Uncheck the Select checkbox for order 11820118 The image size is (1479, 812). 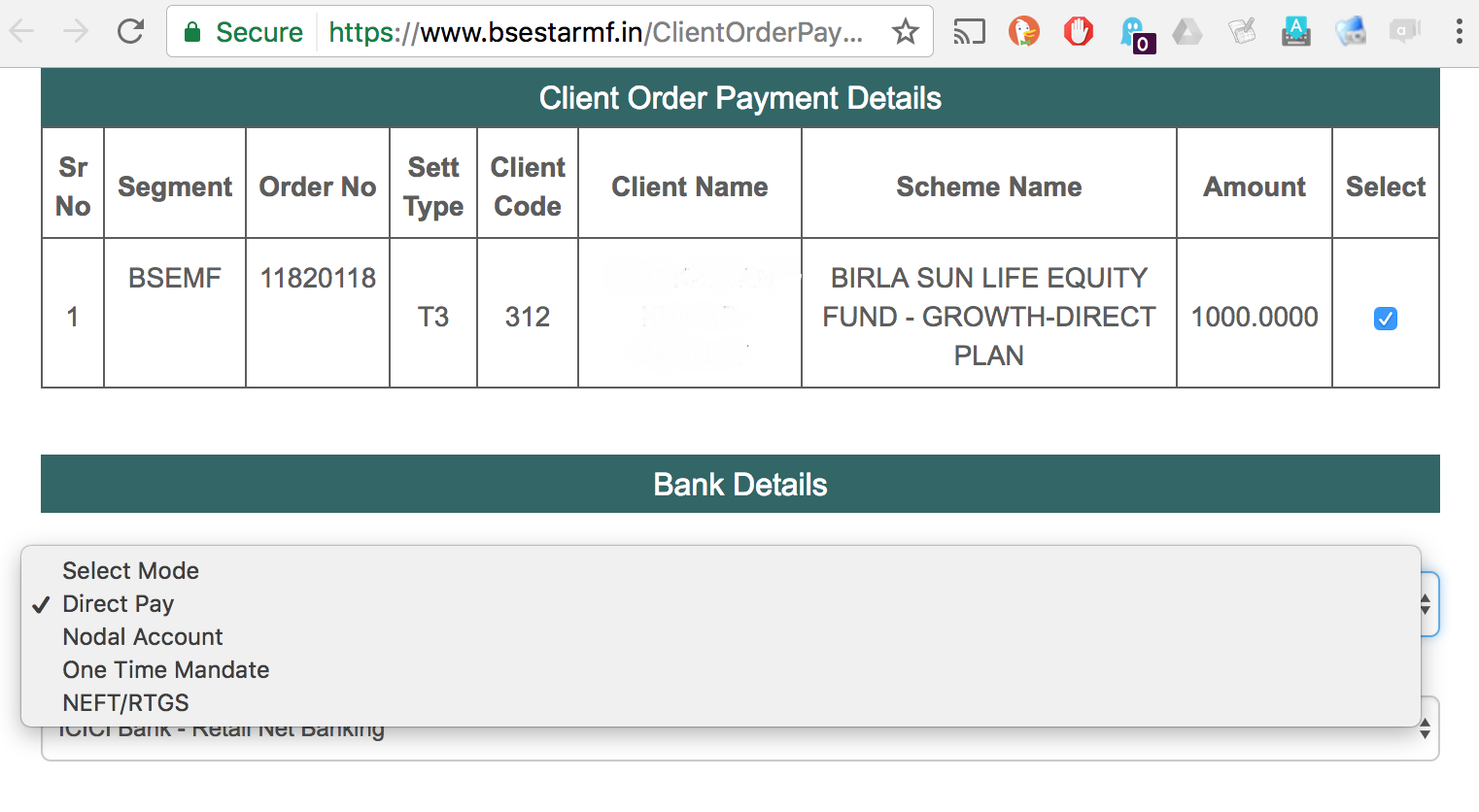[x=1385, y=318]
